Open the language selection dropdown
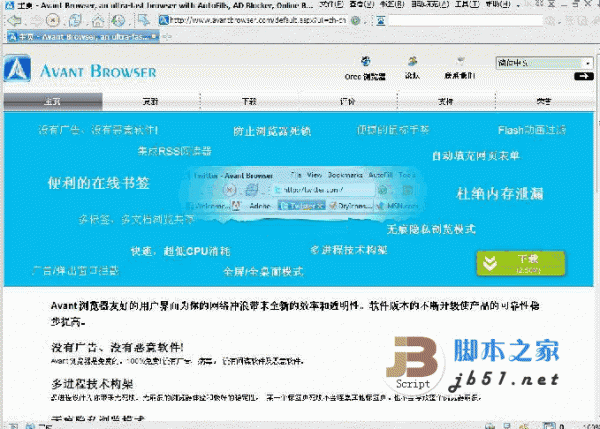The height and width of the screenshot is (429, 600). [545, 63]
